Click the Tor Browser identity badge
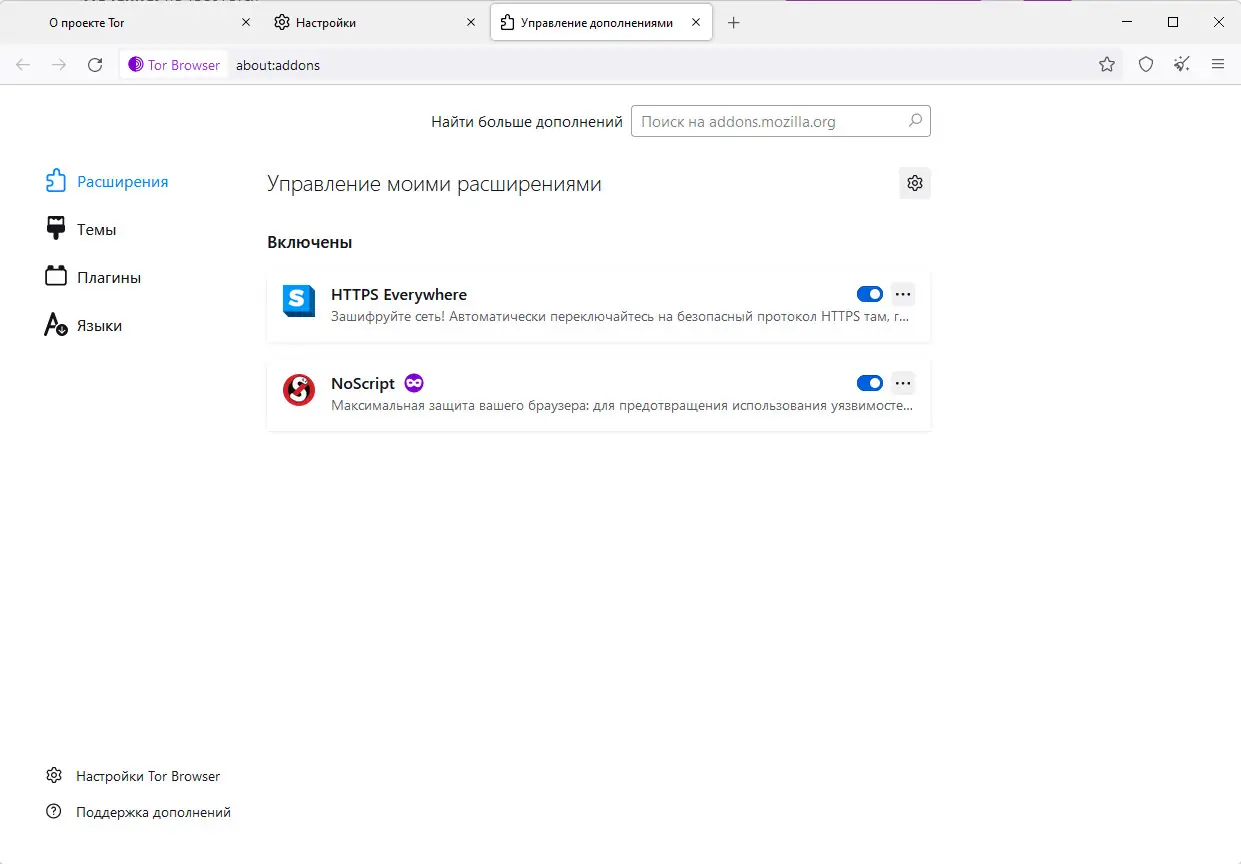Screen dimensions: 1241x864 coord(174,65)
